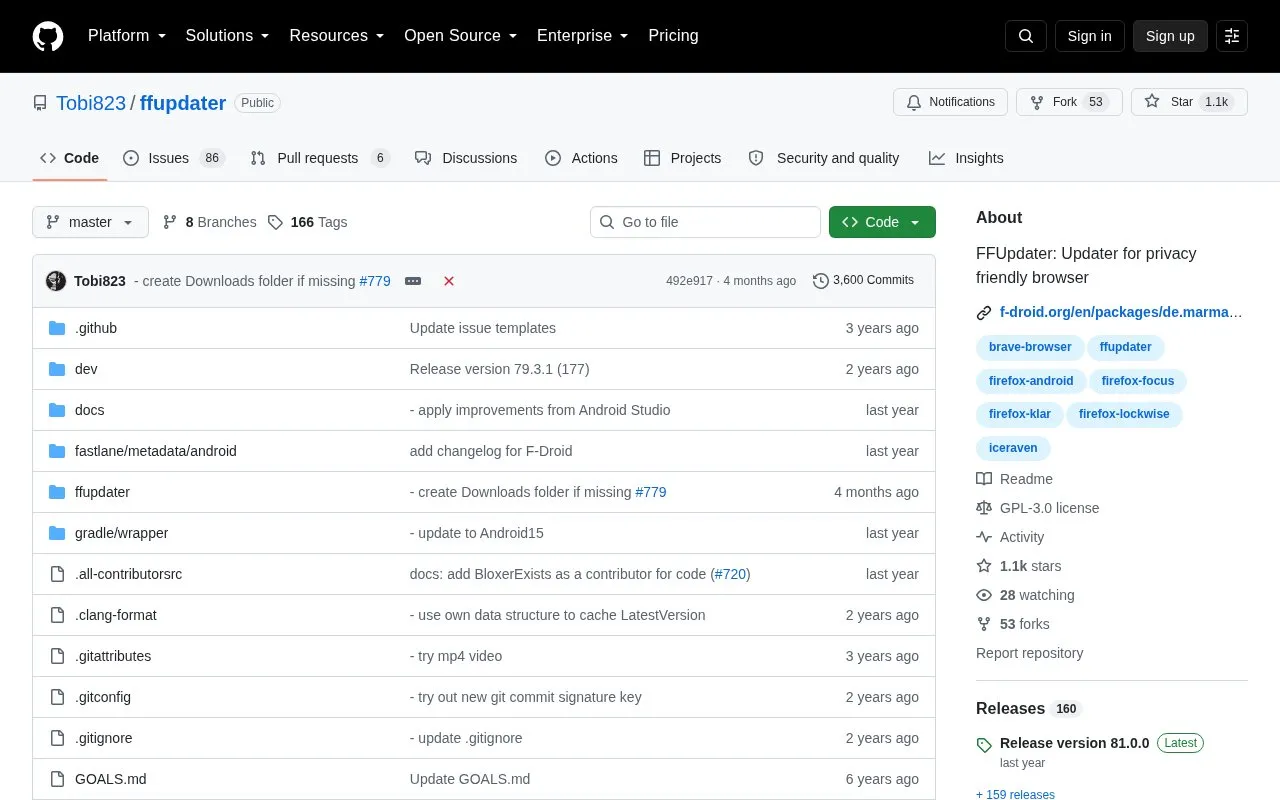This screenshot has height=800, width=1280.
Task: Click the Tobi823 avatar image
Action: coord(56,281)
